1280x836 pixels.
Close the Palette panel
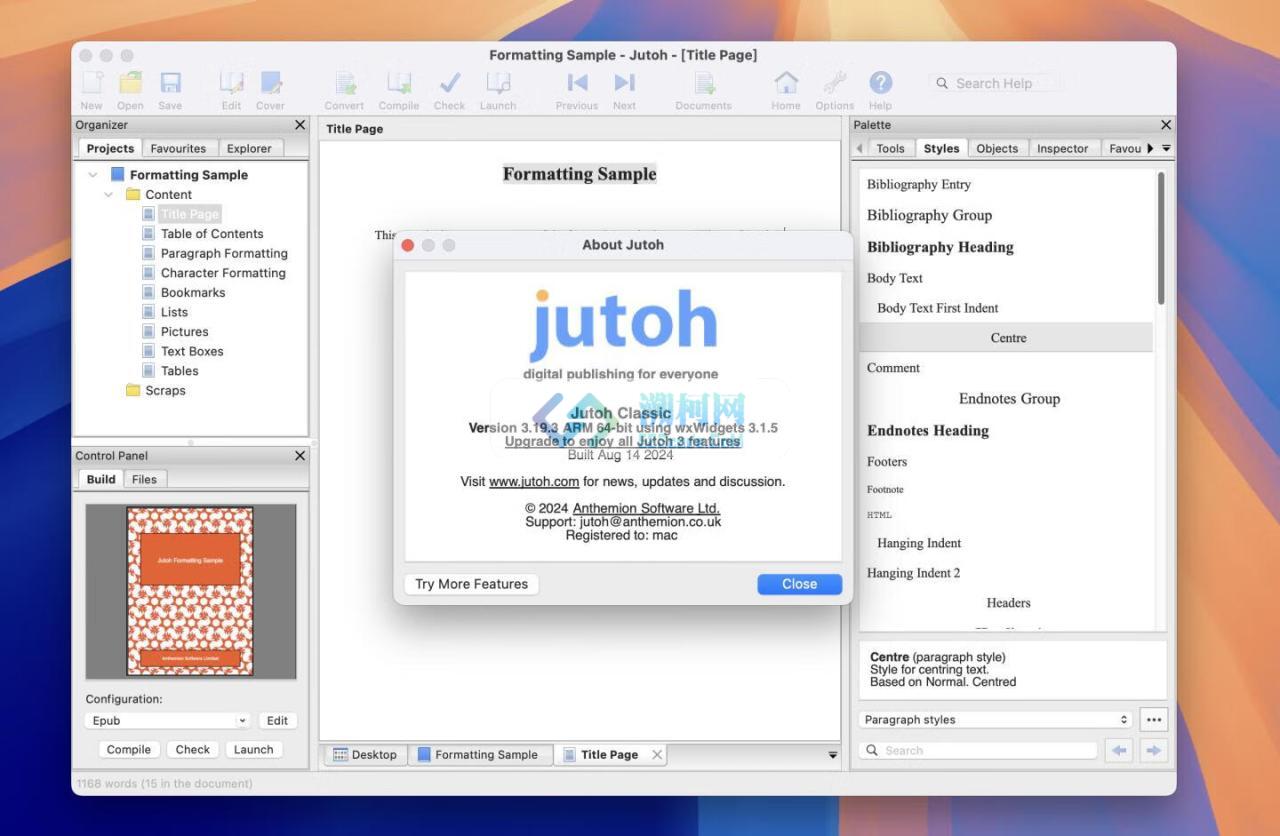(x=1165, y=125)
